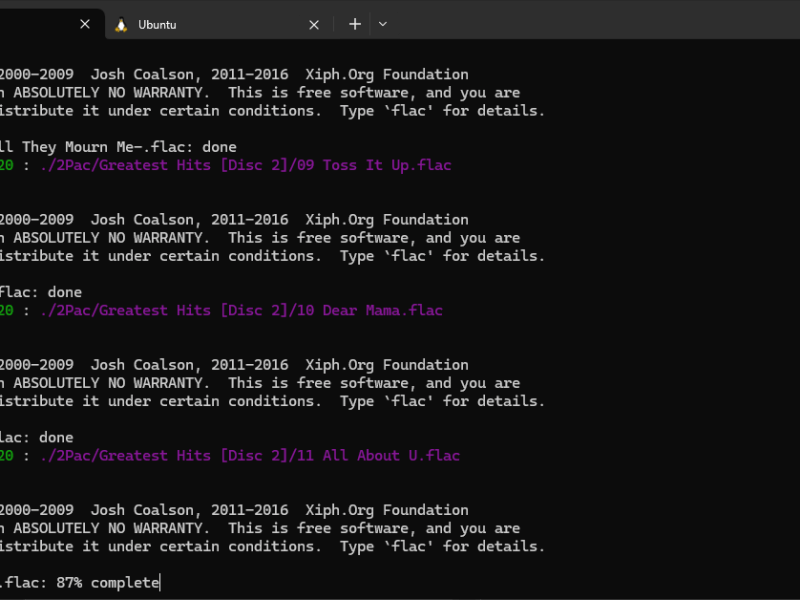
Task: Click the down arrow next to the plus button
Action: pos(382,24)
